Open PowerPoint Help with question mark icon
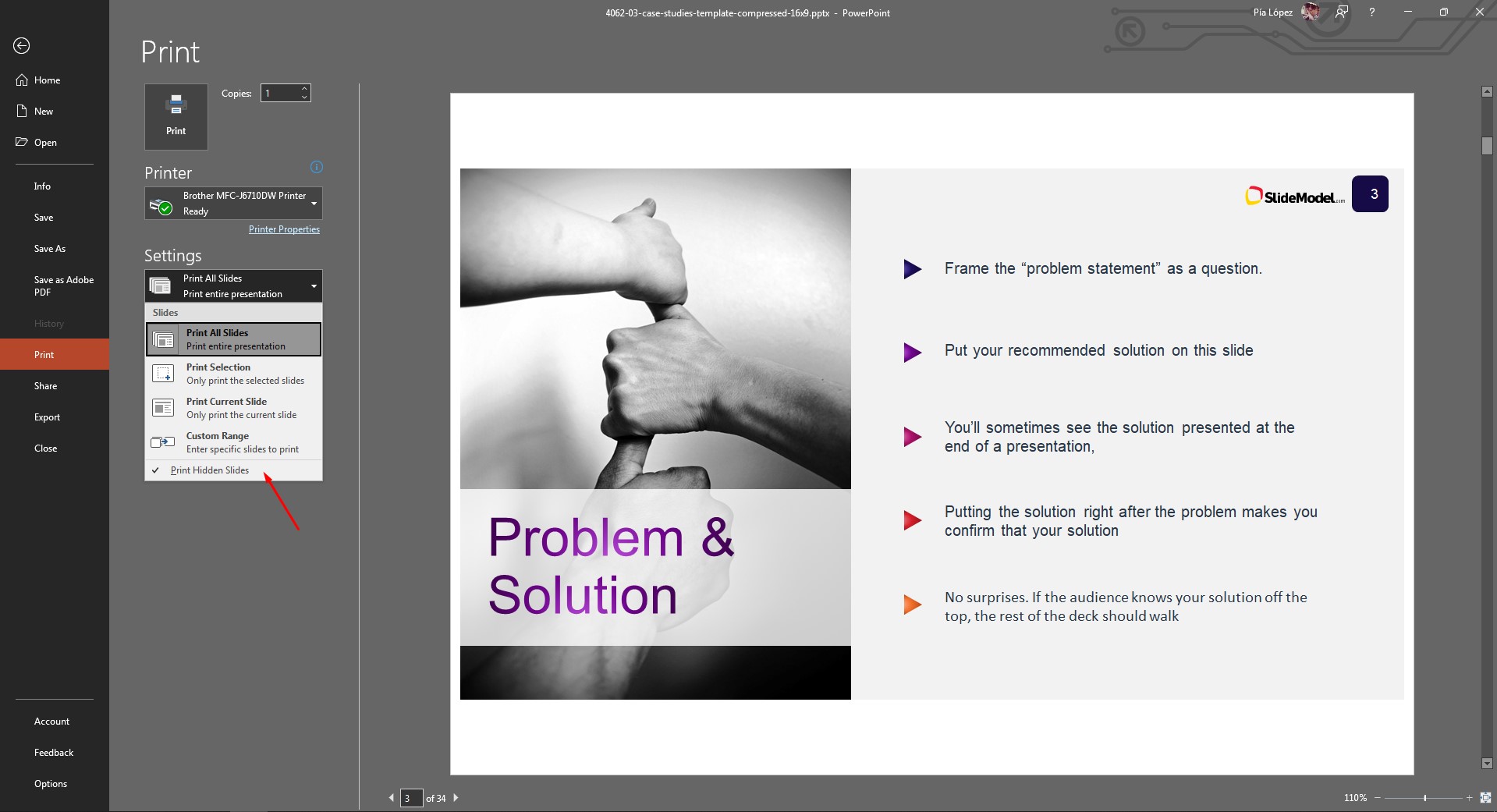This screenshot has height=812, width=1497. pos(1372,12)
